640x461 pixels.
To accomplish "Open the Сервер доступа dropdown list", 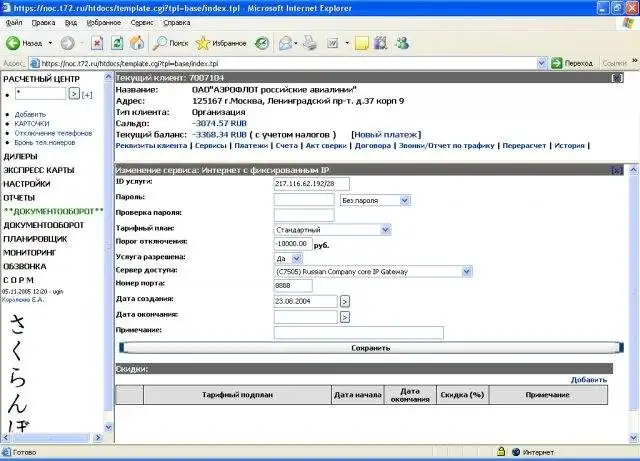I will pos(371,270).
